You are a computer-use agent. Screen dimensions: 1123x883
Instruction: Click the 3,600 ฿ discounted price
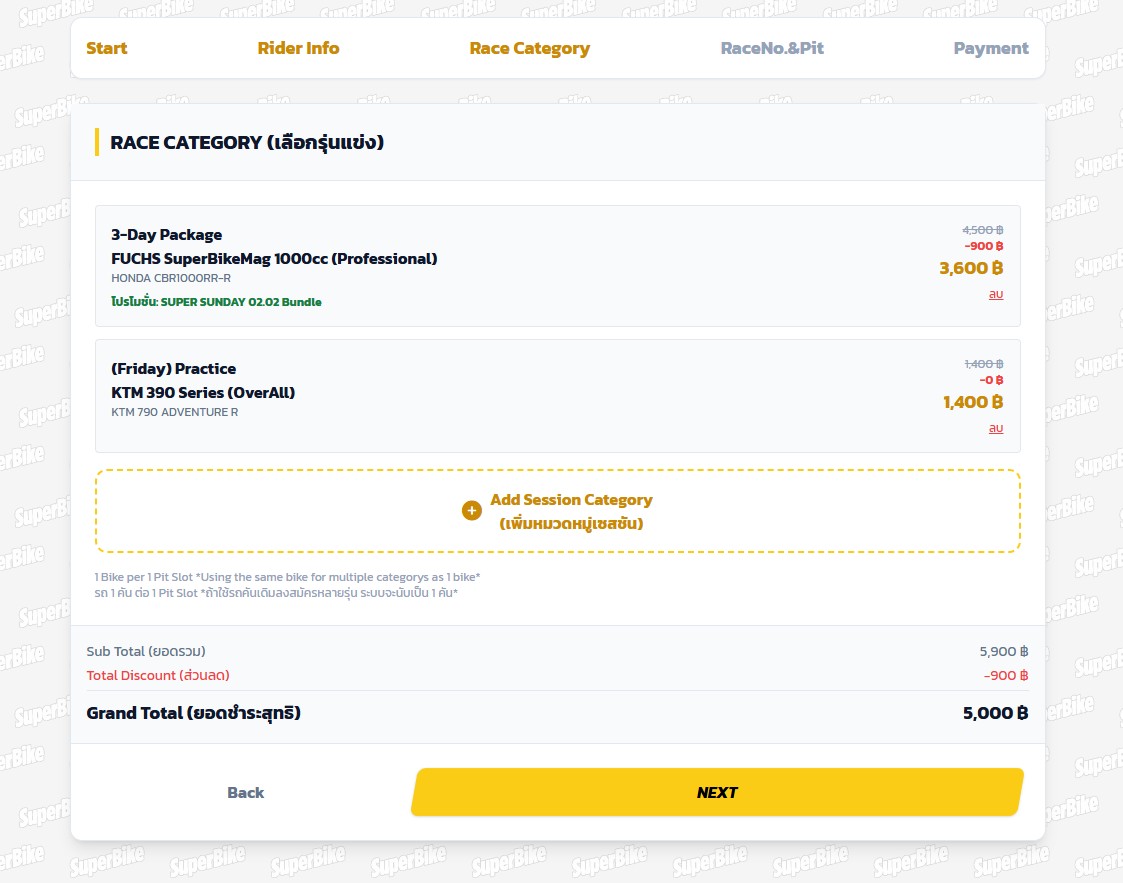[x=970, y=268]
